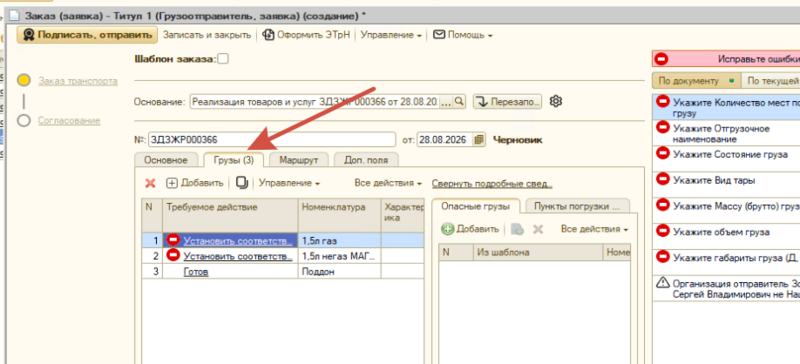Click the Перезапо... refill button
Image resolution: width=800 pixels, height=364 pixels.
pyautogui.click(x=507, y=102)
